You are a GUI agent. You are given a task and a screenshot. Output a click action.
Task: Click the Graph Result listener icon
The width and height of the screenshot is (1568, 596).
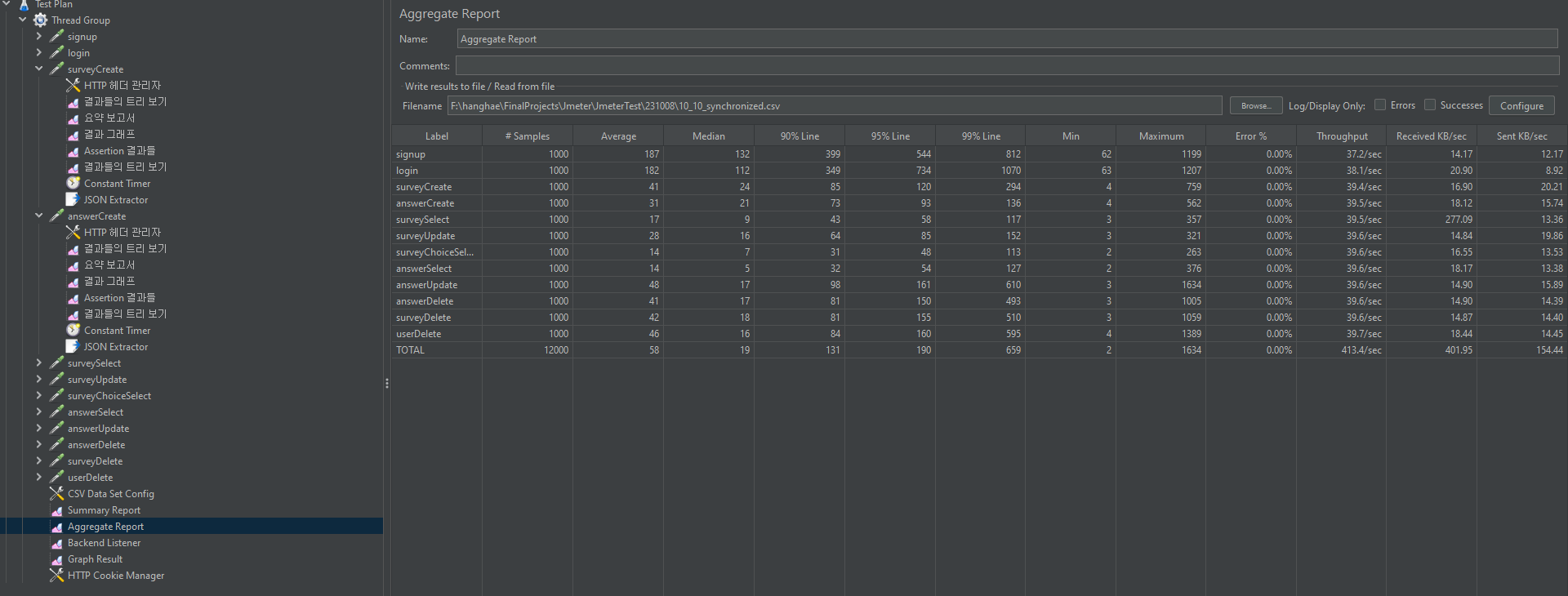[x=56, y=558]
